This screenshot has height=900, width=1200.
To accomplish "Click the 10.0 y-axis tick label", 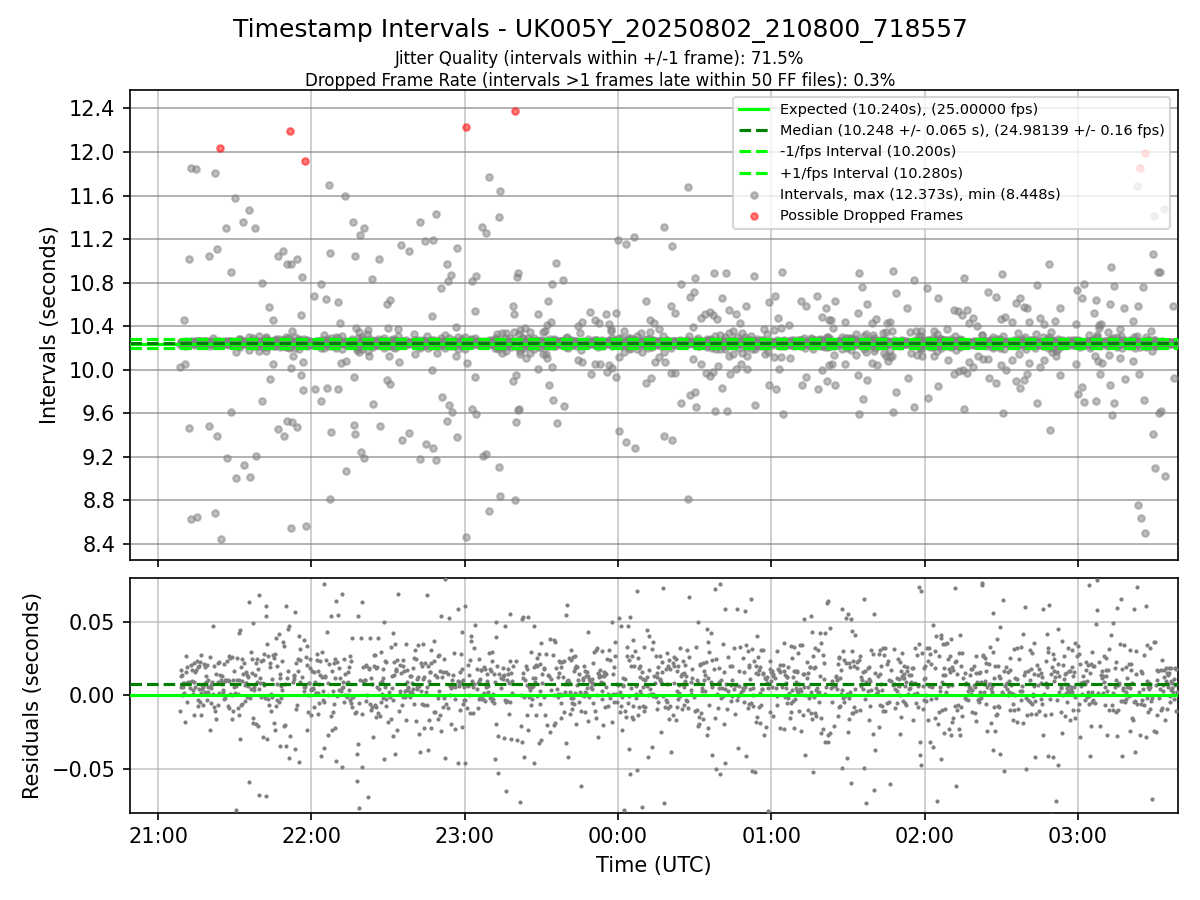I will point(93,370).
